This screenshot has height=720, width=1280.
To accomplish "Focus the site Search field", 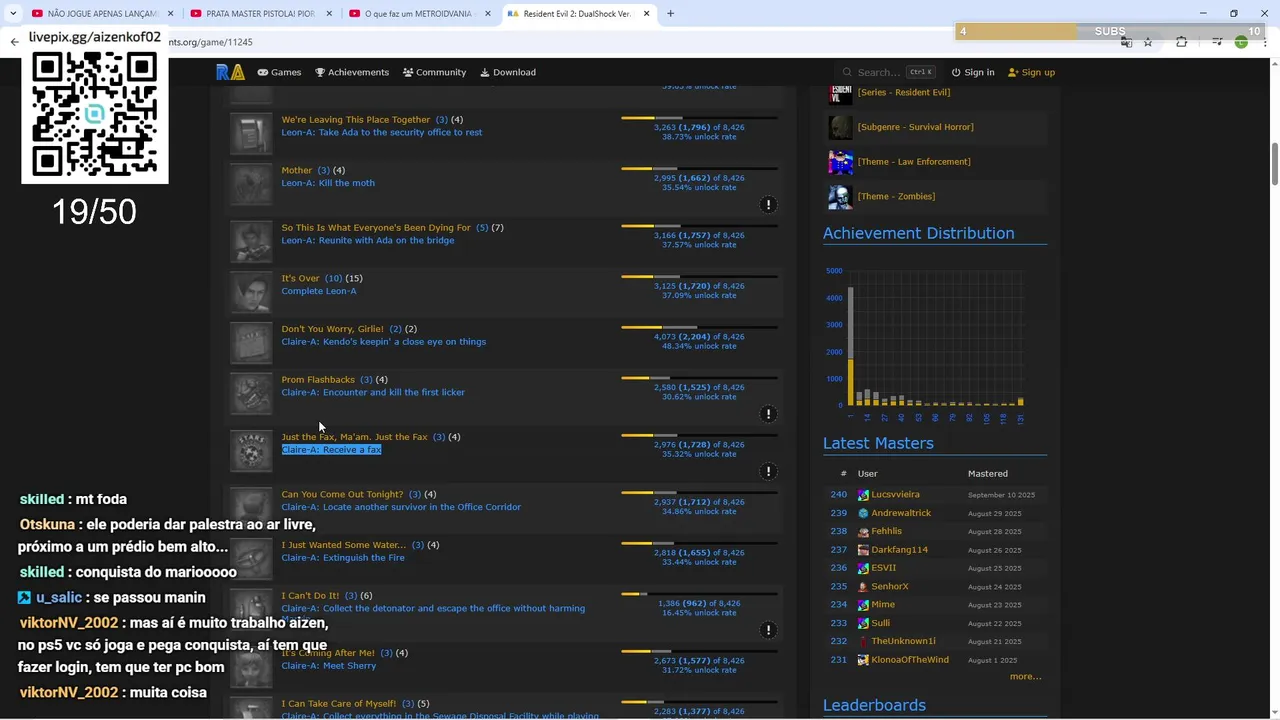I will pos(888,72).
